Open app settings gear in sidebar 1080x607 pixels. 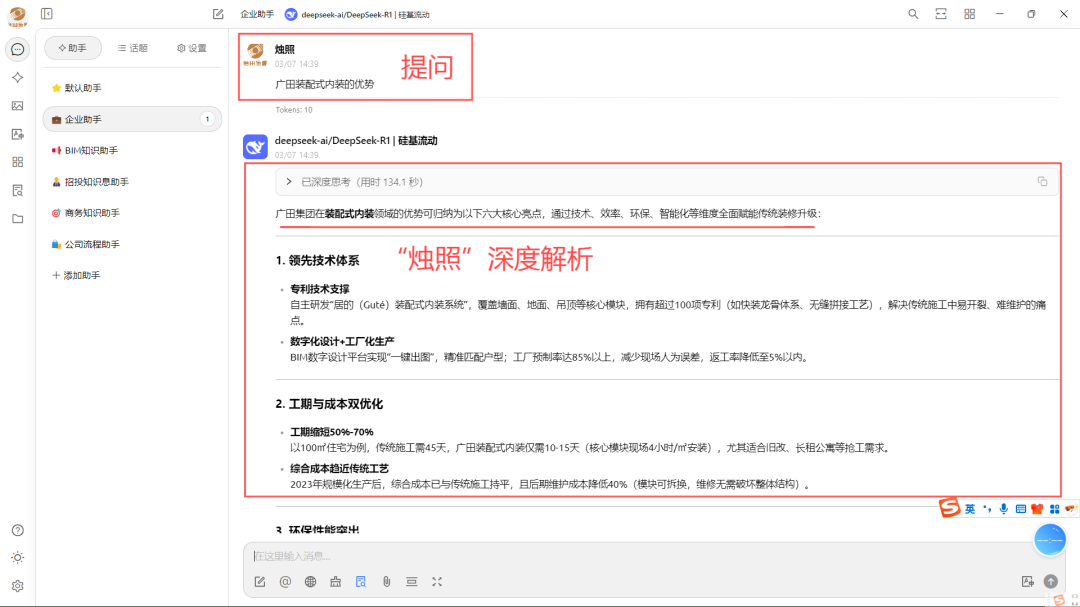click(18, 586)
